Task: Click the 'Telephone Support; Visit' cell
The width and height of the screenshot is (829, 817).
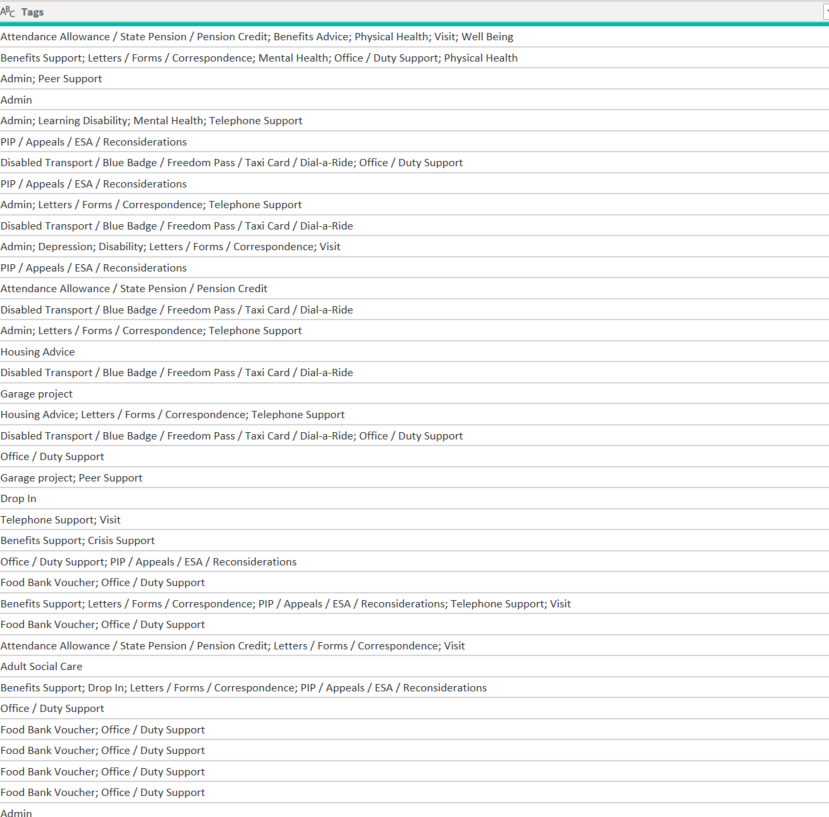Action: 414,519
